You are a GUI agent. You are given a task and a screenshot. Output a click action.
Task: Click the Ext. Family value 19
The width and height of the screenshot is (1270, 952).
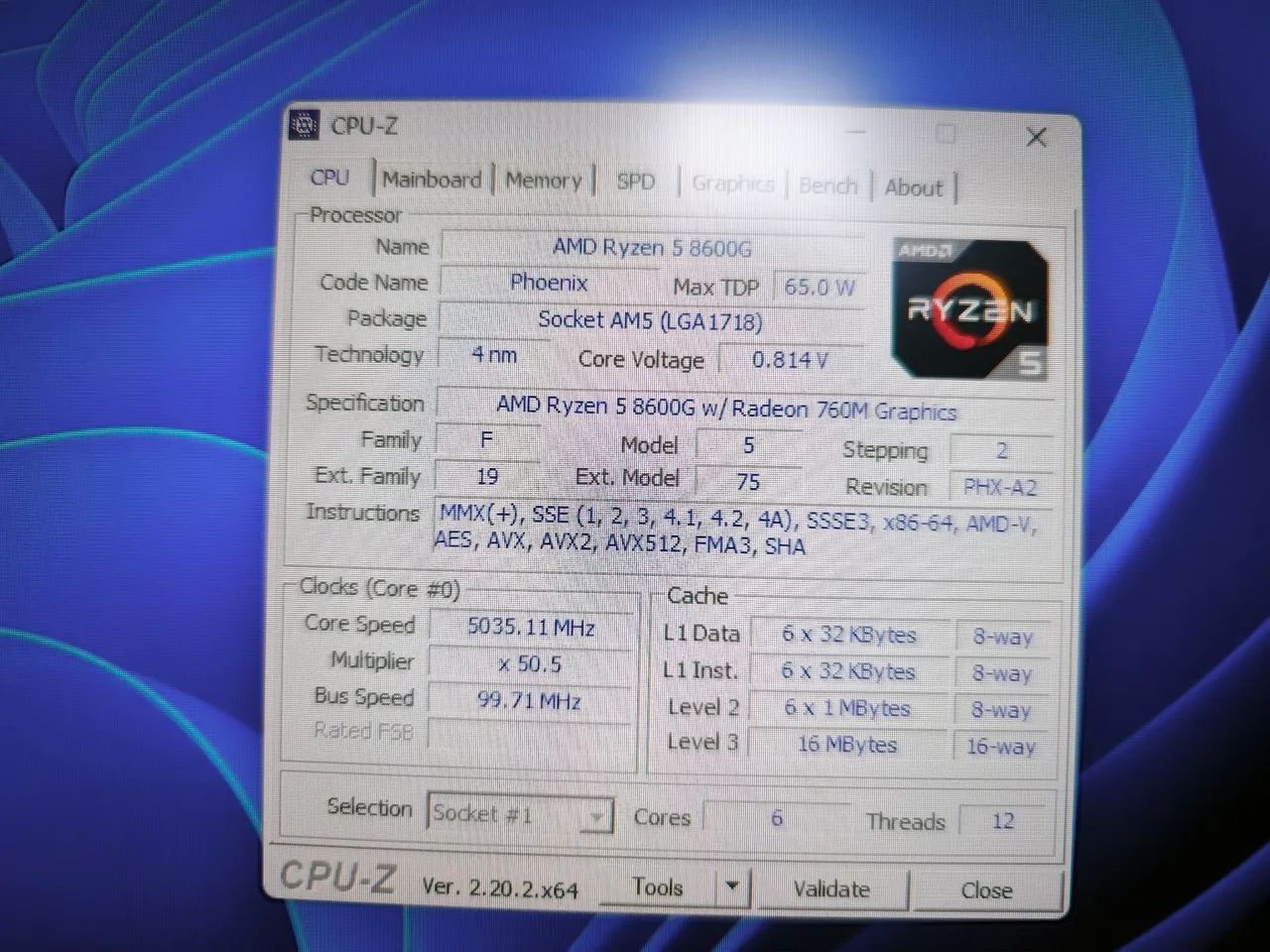(487, 477)
